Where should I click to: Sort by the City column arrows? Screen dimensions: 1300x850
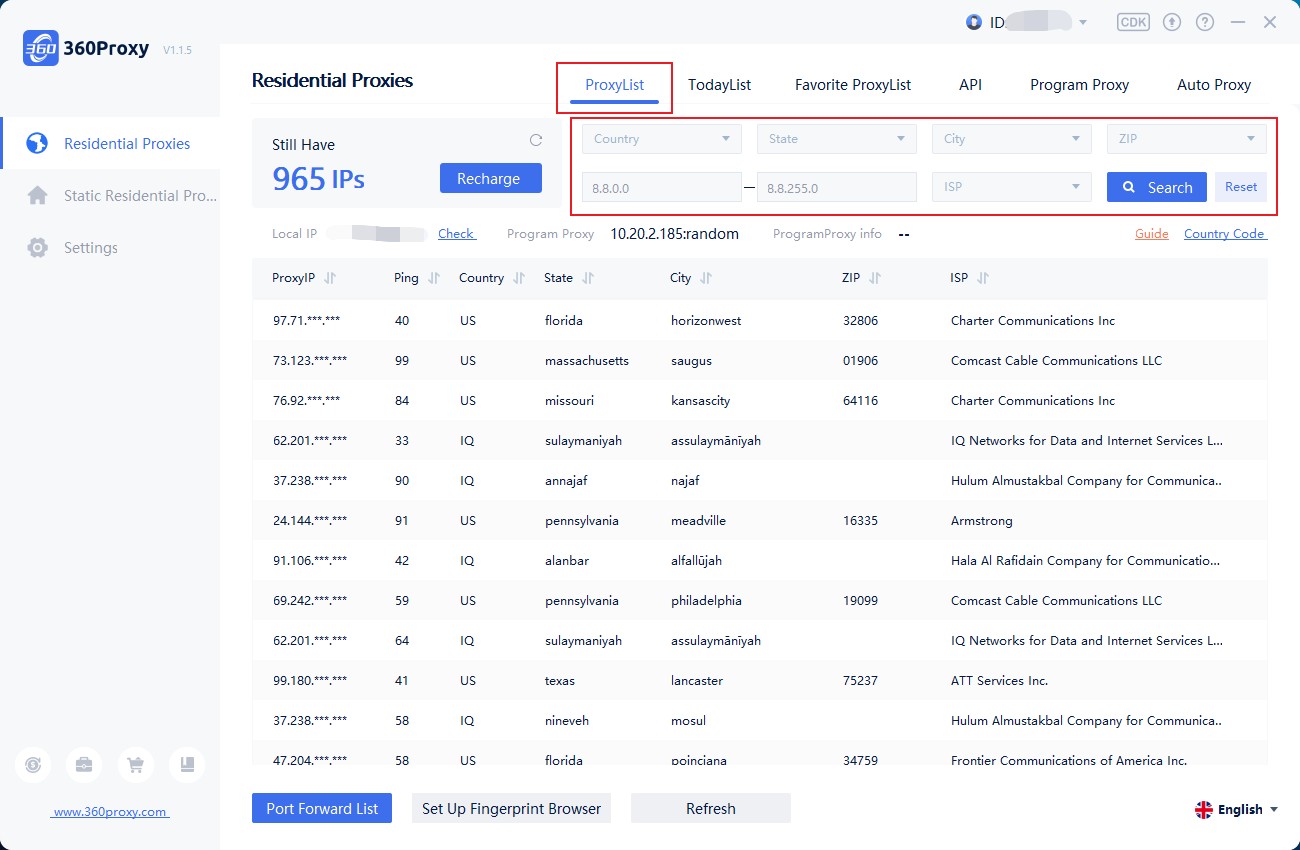pos(706,278)
